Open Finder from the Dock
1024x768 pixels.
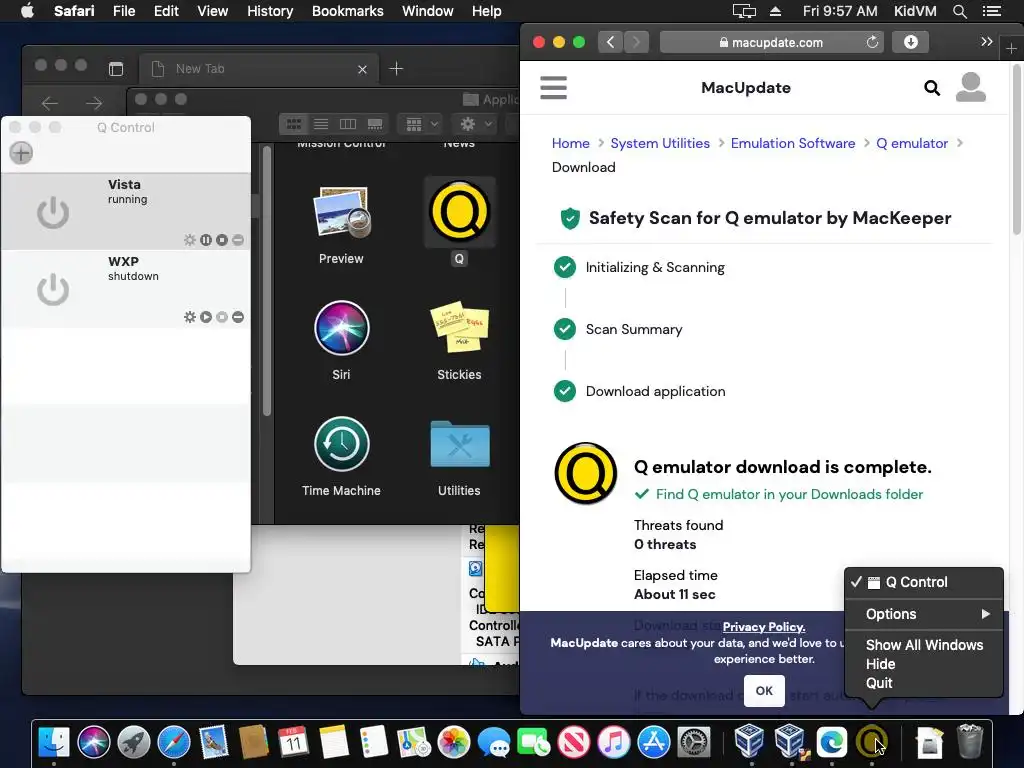pos(54,743)
